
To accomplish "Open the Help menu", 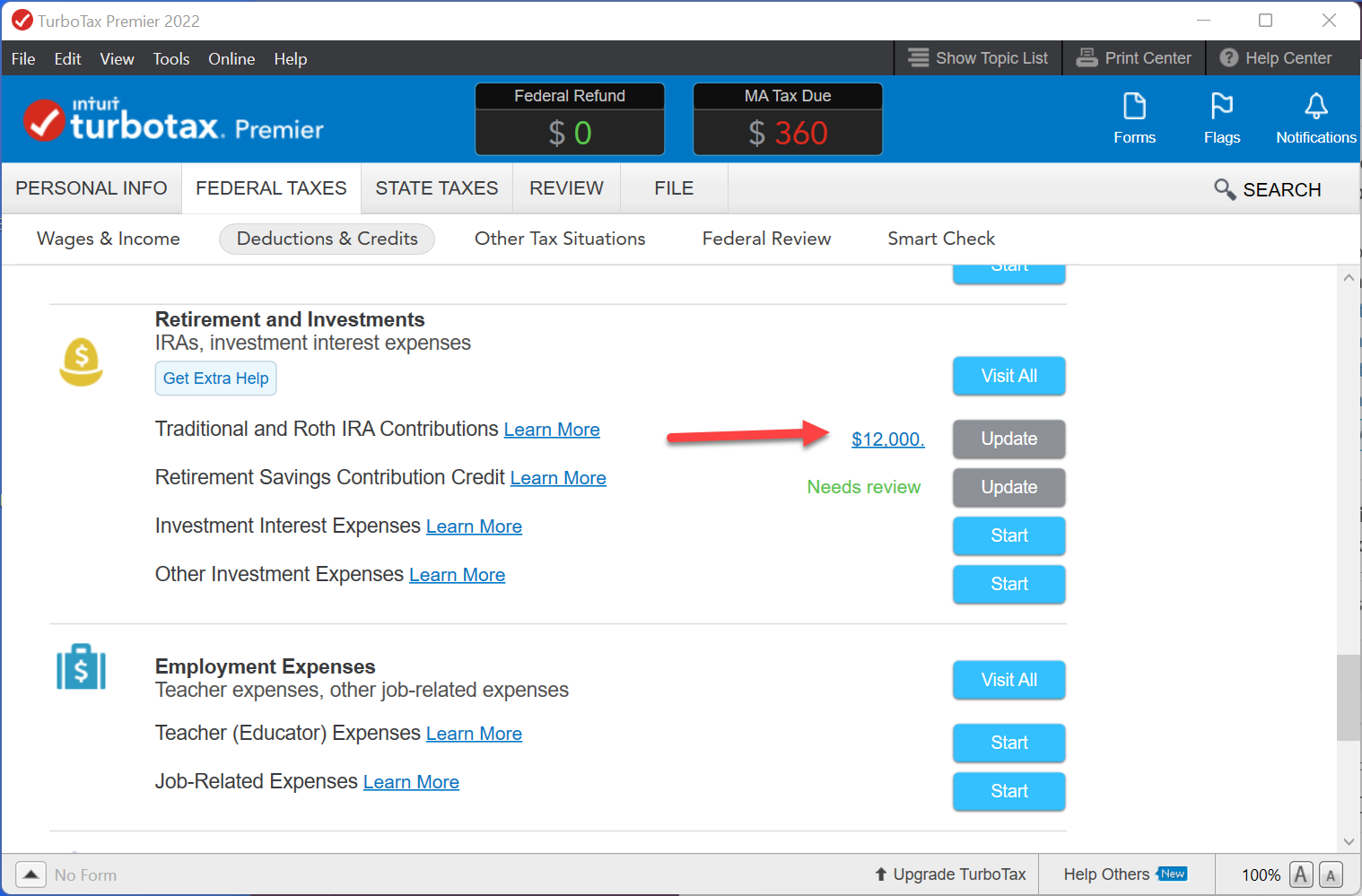I will [x=291, y=59].
